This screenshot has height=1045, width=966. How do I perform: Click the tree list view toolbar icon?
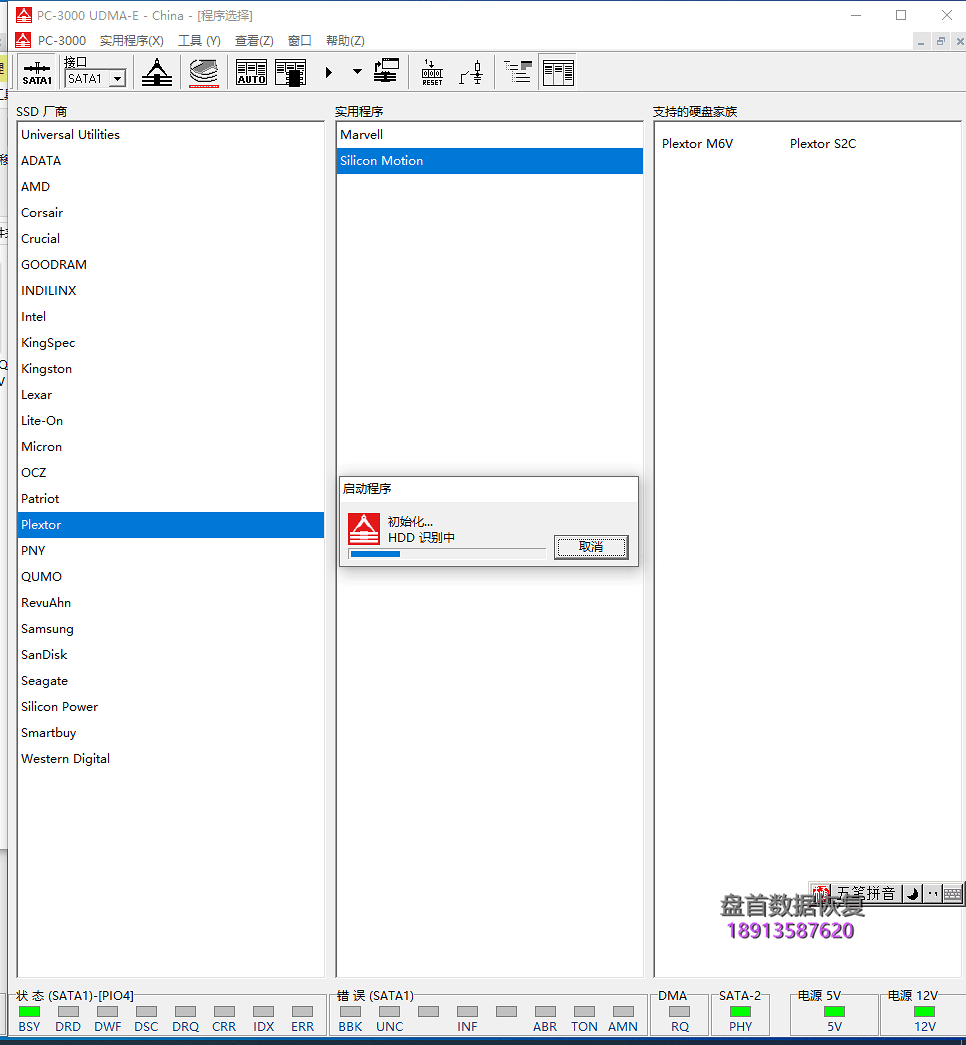pyautogui.click(x=517, y=72)
